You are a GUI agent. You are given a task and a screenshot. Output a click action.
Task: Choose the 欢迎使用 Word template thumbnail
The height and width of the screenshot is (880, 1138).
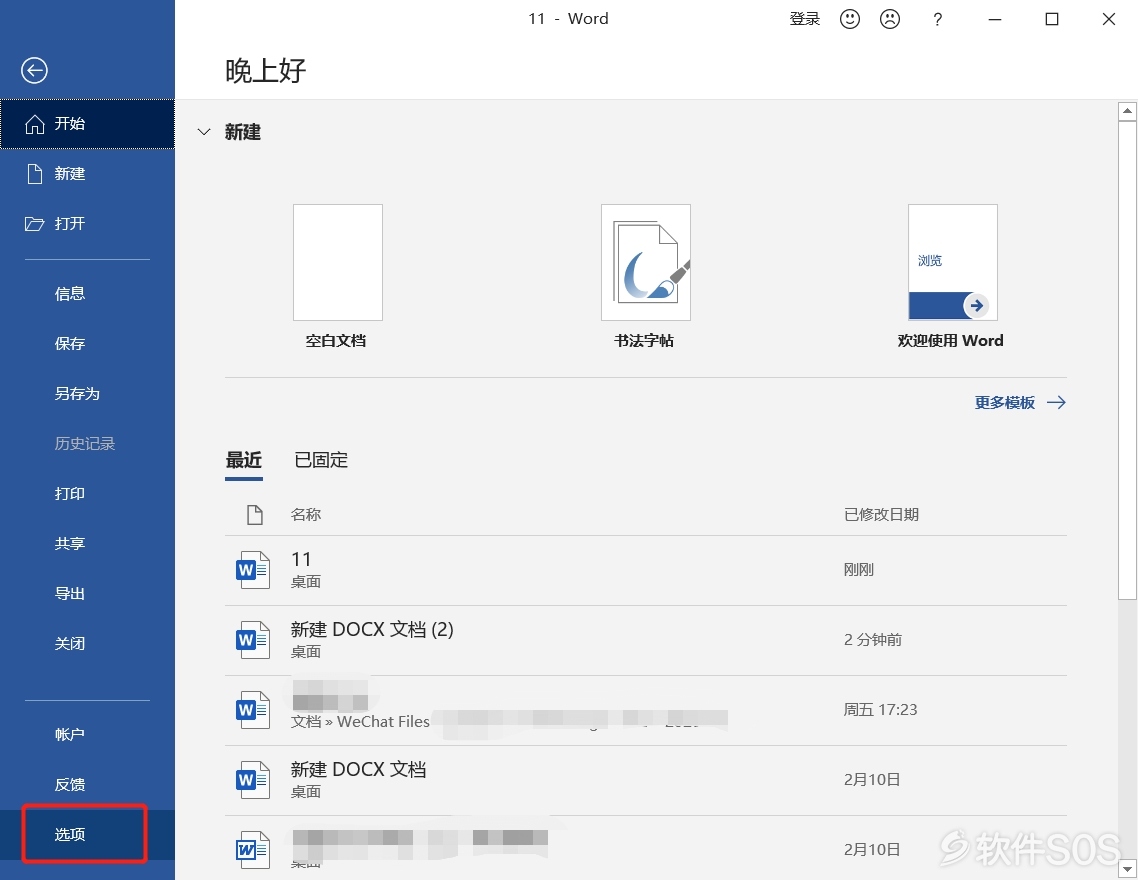[x=953, y=263]
